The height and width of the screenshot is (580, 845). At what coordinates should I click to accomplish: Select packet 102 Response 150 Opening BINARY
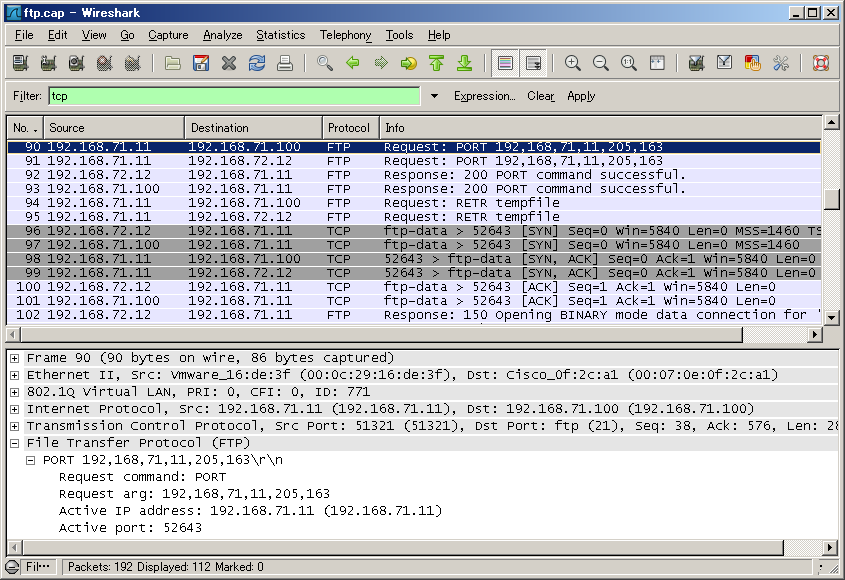pyautogui.click(x=414, y=315)
